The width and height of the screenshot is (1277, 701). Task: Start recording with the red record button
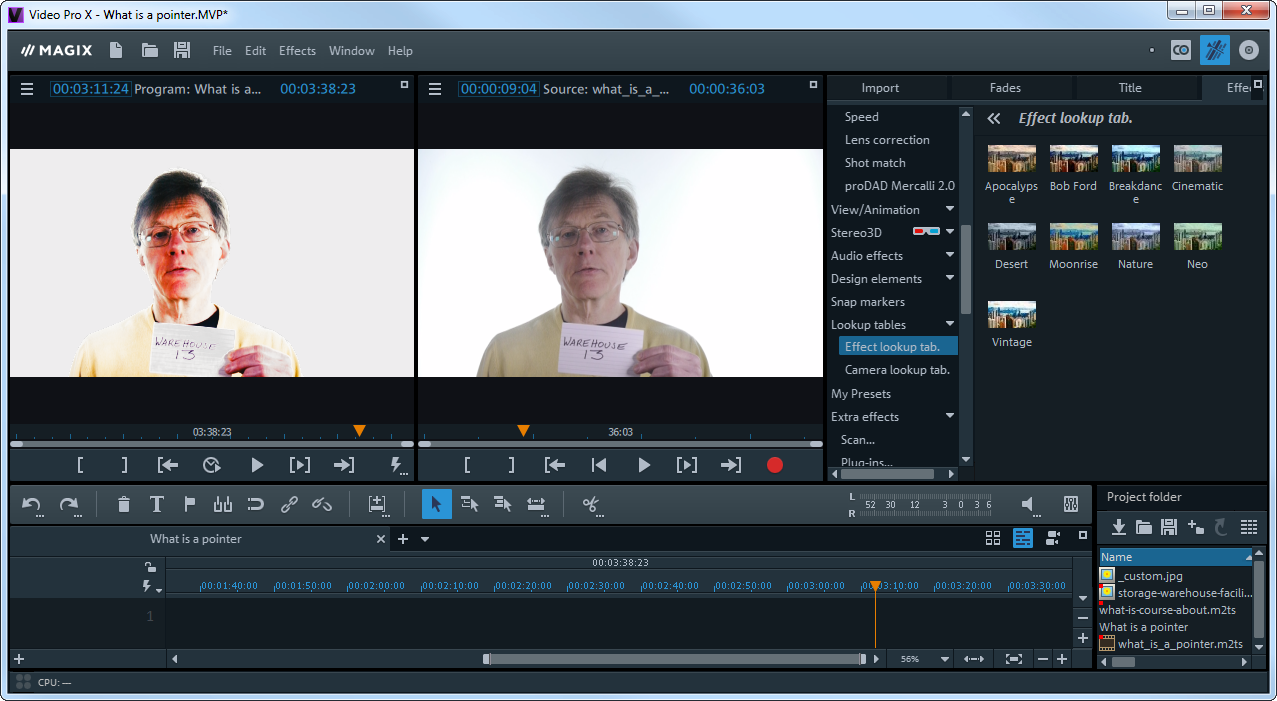775,464
